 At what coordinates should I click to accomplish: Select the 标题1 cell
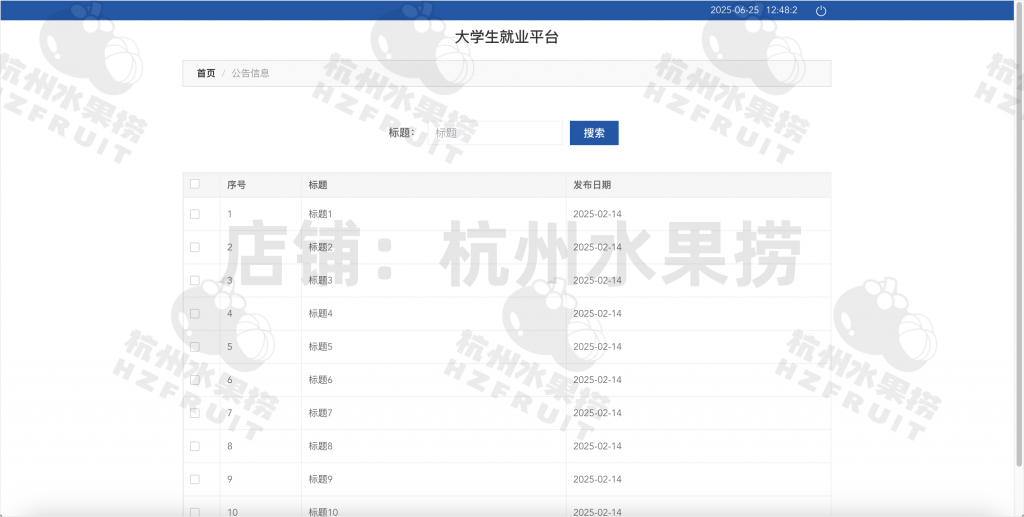click(x=434, y=214)
